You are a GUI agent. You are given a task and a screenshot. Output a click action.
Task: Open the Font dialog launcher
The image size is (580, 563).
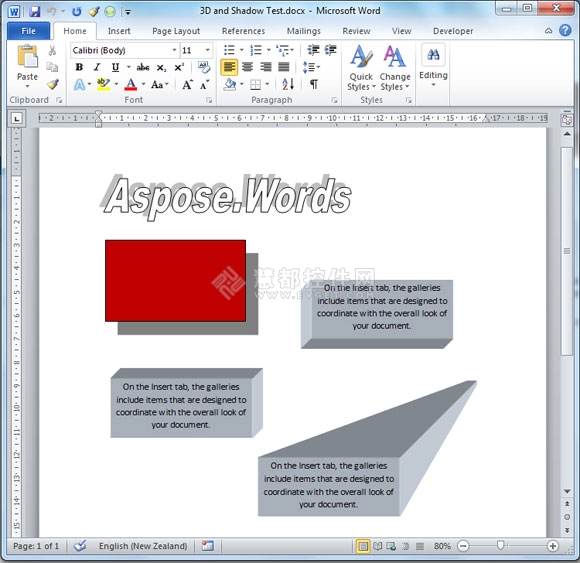coord(209,100)
